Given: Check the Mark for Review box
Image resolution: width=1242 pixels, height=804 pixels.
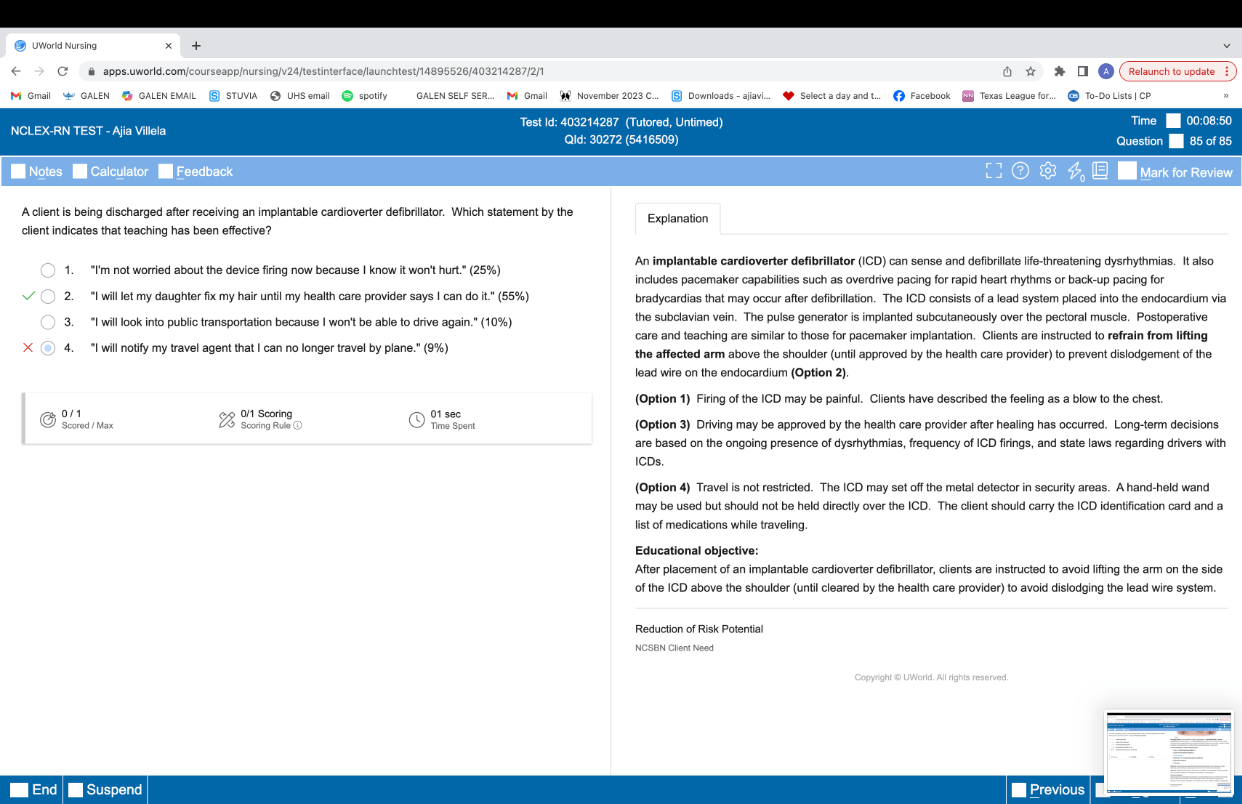Looking at the screenshot, I should (1127, 171).
